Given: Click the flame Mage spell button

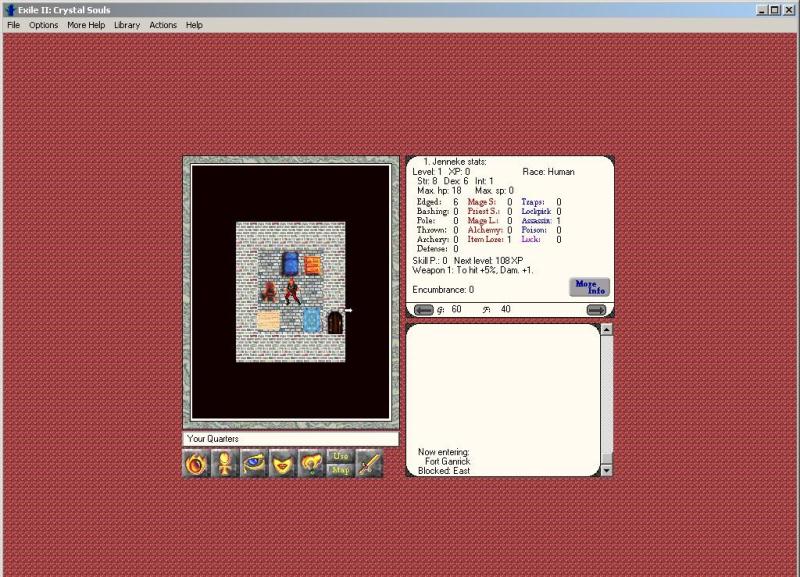Looking at the screenshot, I should 197,464.
